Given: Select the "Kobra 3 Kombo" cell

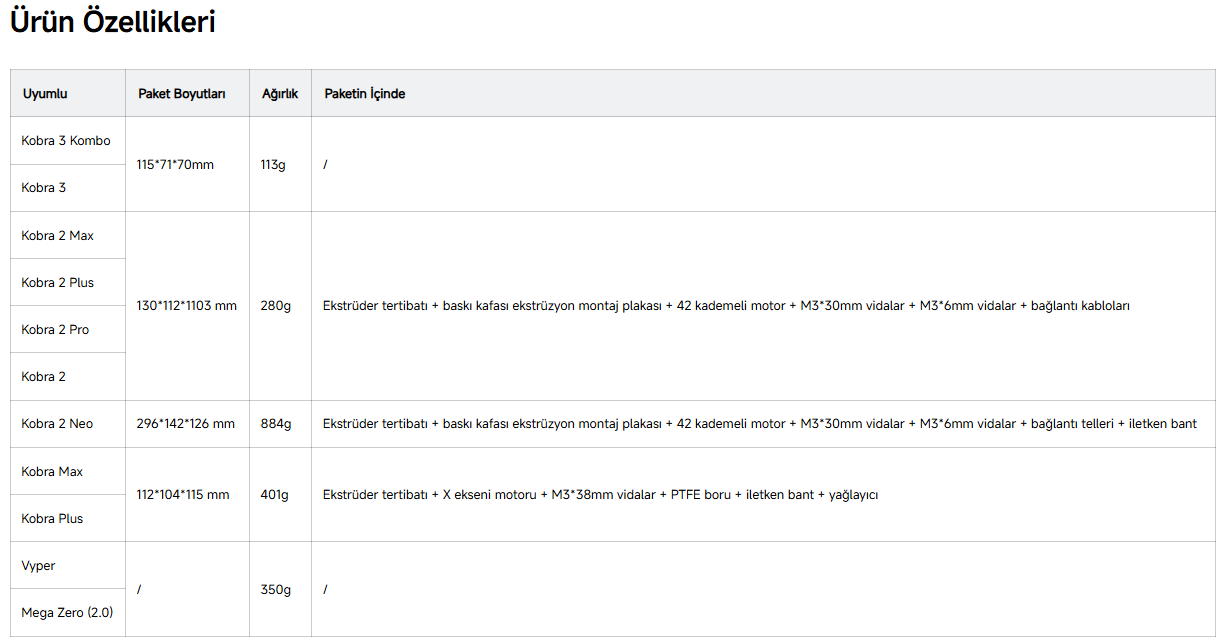Looking at the screenshot, I should click(66, 141).
